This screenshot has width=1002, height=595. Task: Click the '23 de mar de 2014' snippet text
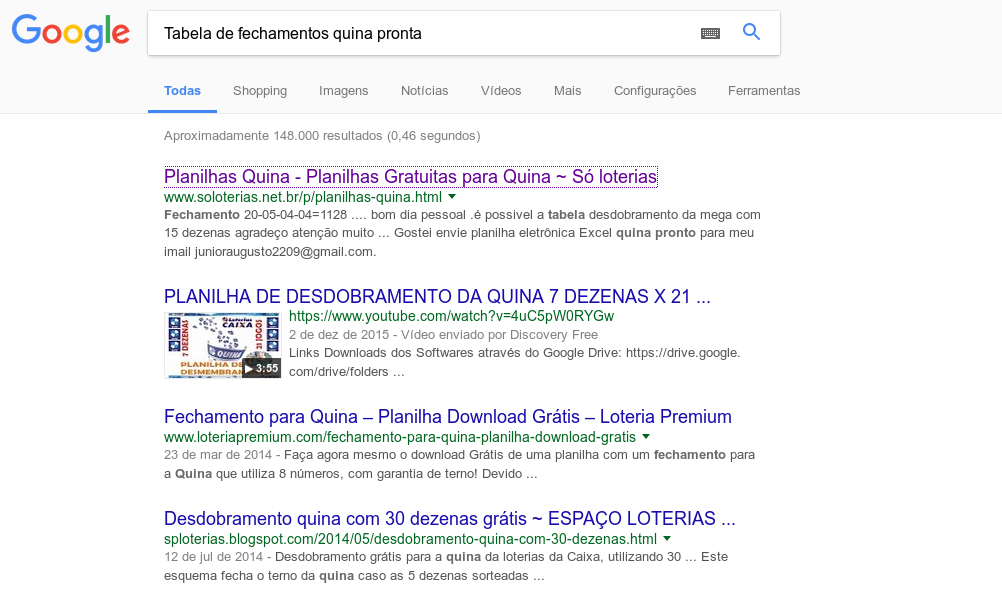459,464
